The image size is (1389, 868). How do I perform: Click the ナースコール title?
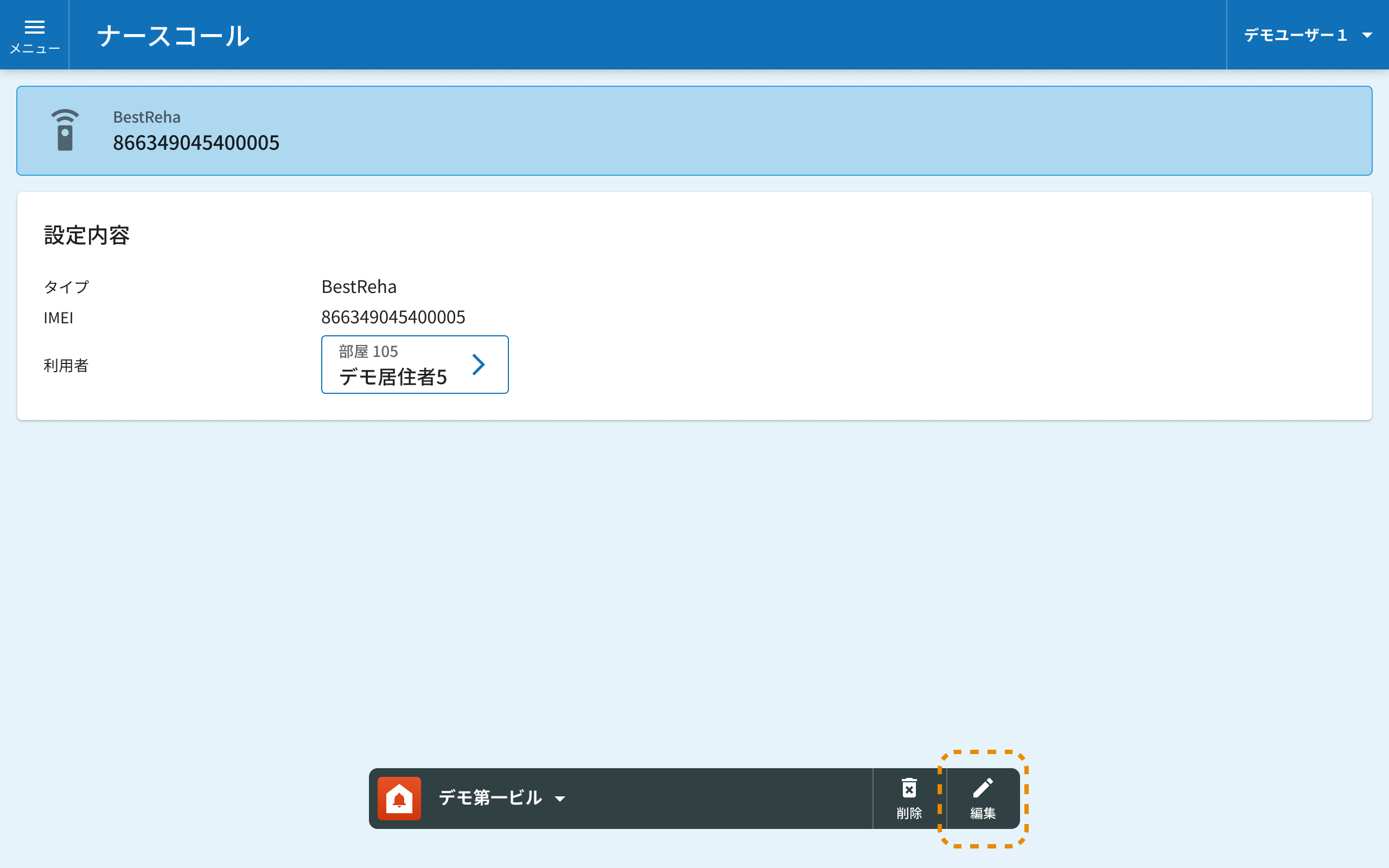click(x=173, y=36)
